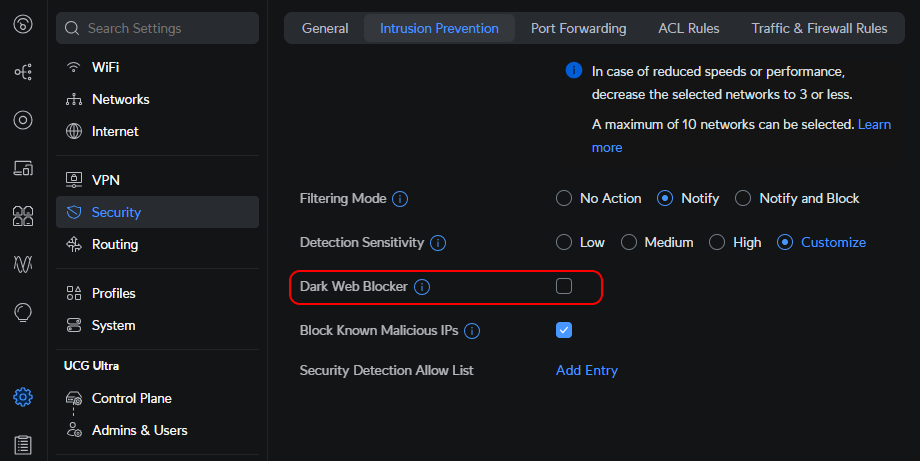Choose No Action filtering mode
Screen dimensions: 920x461
(598, 198)
